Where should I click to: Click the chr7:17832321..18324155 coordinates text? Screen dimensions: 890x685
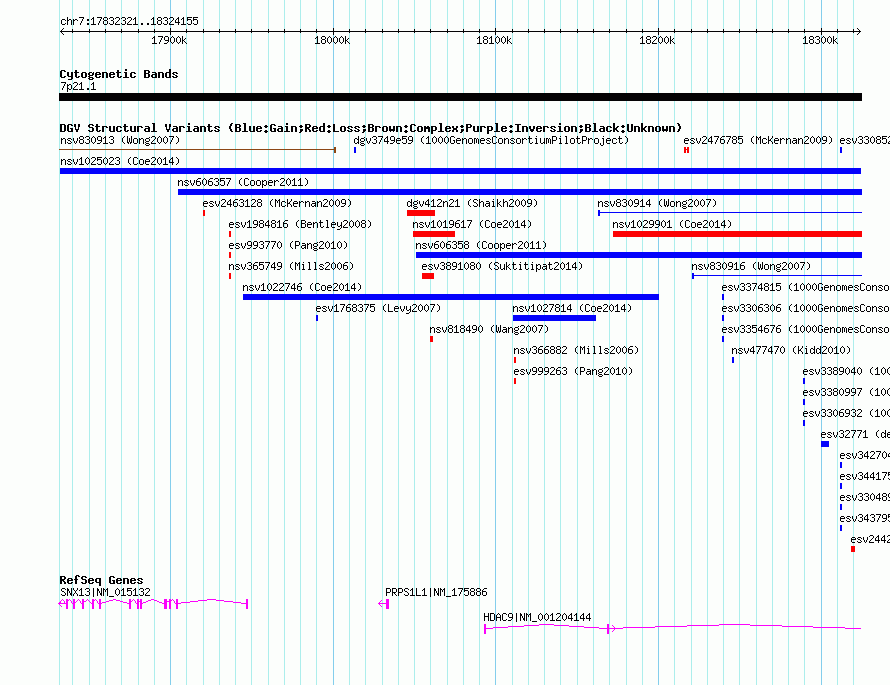129,21
